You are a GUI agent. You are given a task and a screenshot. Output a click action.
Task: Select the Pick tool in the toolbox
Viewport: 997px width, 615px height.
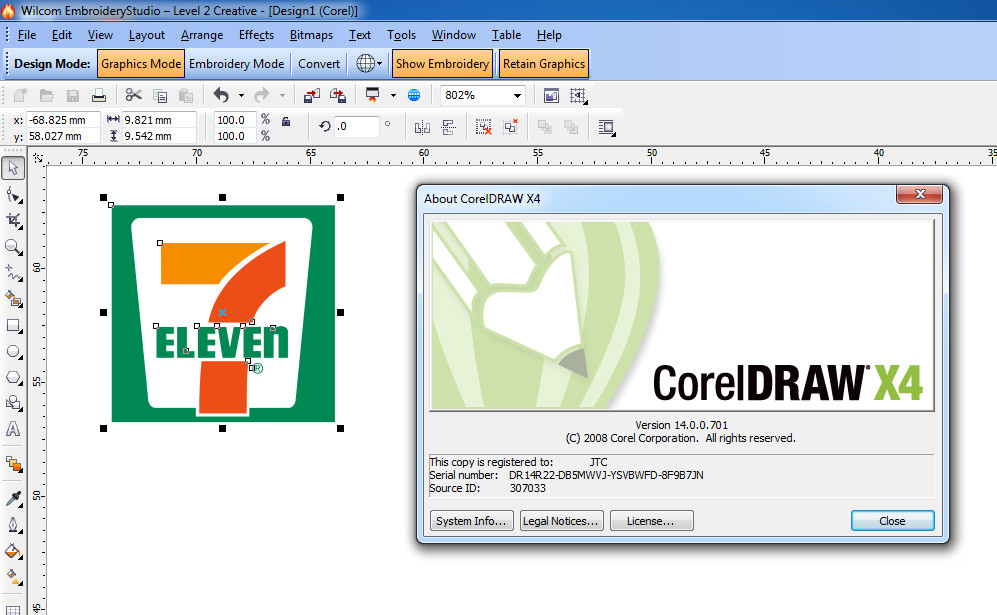(x=13, y=169)
